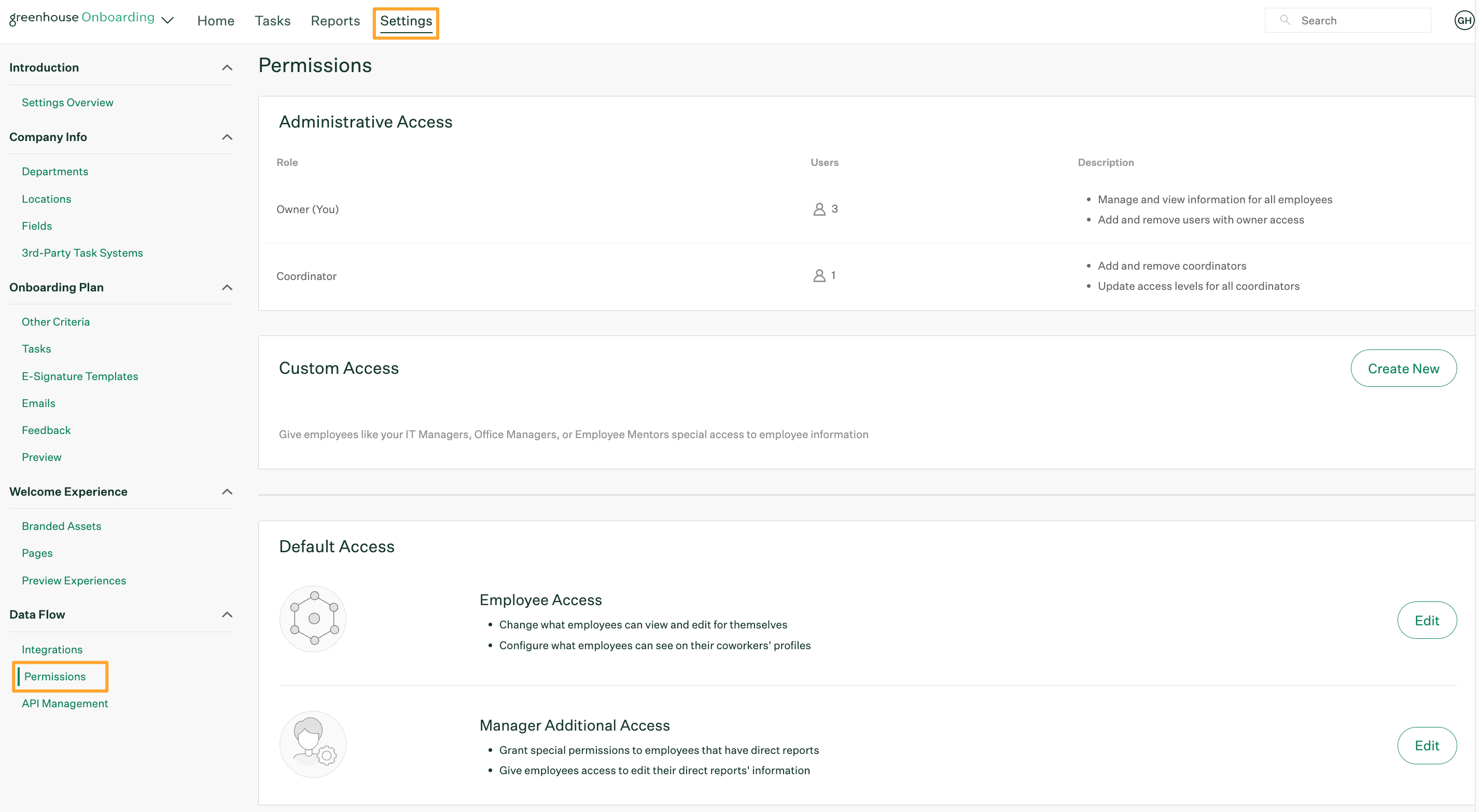The width and height of the screenshot is (1479, 812).
Task: Open the Tasks top navigation tab
Action: tap(273, 21)
